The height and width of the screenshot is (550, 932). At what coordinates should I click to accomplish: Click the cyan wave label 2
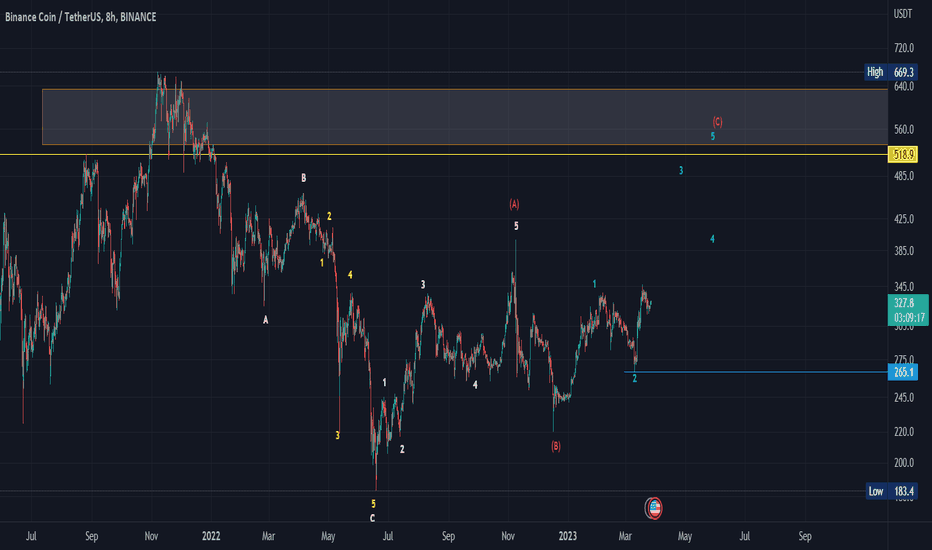(x=635, y=378)
